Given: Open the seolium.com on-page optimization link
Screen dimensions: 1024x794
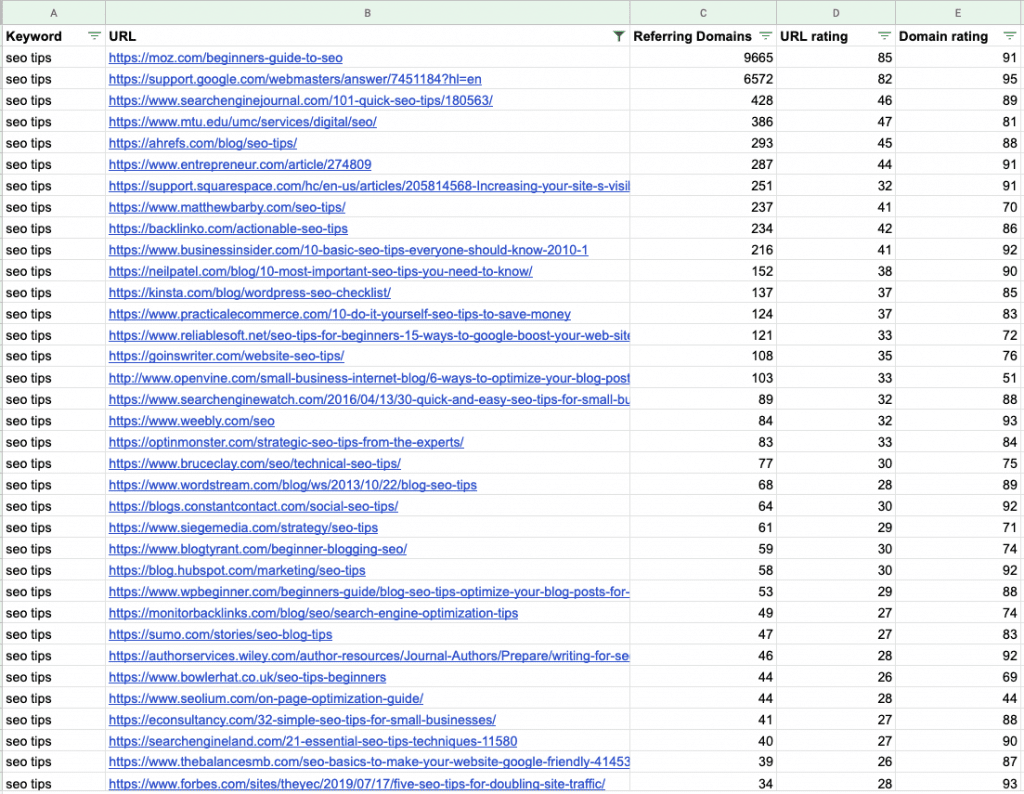Looking at the screenshot, I should [x=266, y=699].
